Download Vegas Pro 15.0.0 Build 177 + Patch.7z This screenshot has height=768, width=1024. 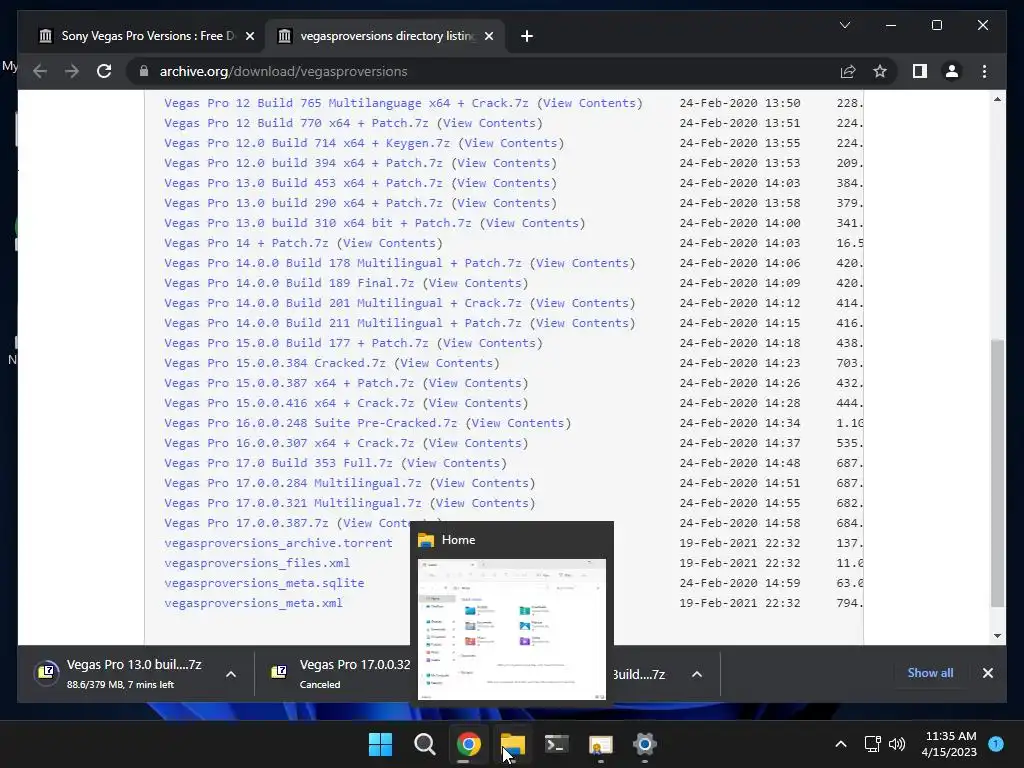[296, 344]
